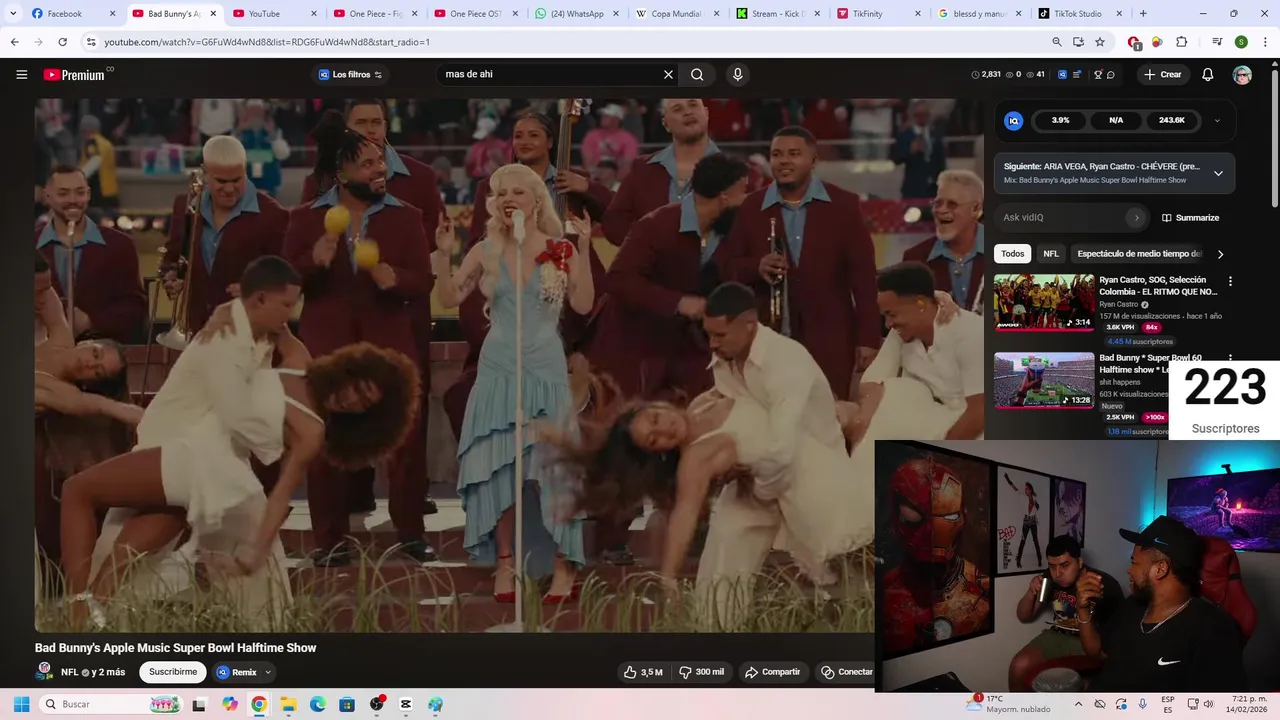Open options menu for Ryan Castro video
Viewport: 1280px width, 720px height.
coord(1230,282)
